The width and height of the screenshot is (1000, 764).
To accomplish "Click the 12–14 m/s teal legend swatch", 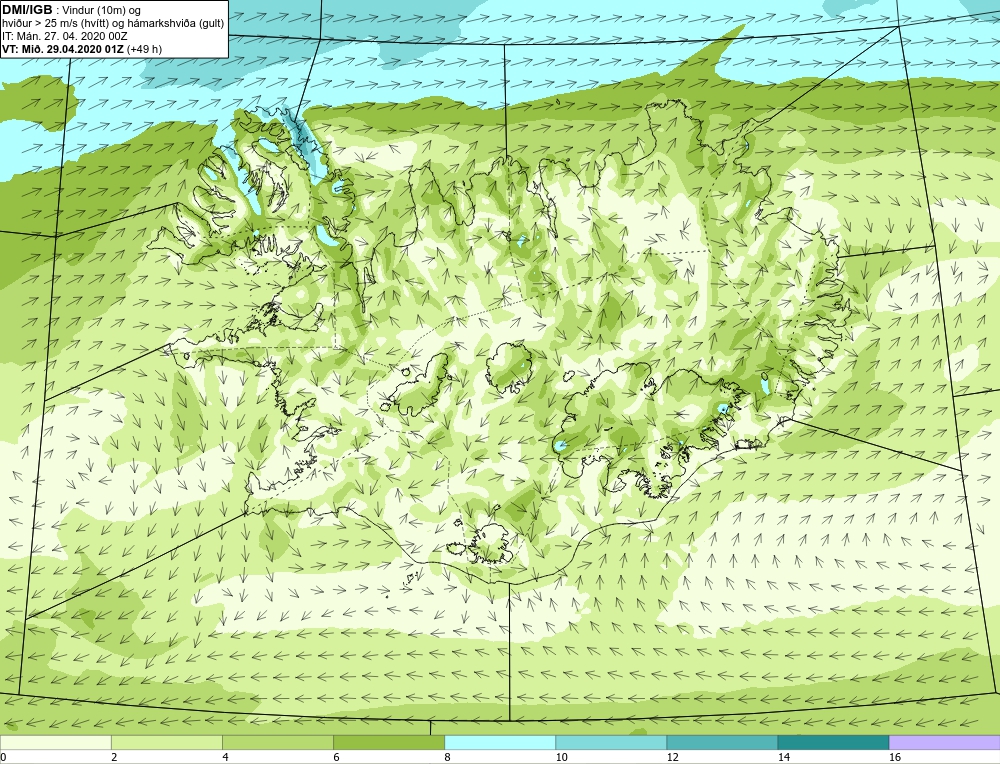I will click(x=721, y=742).
